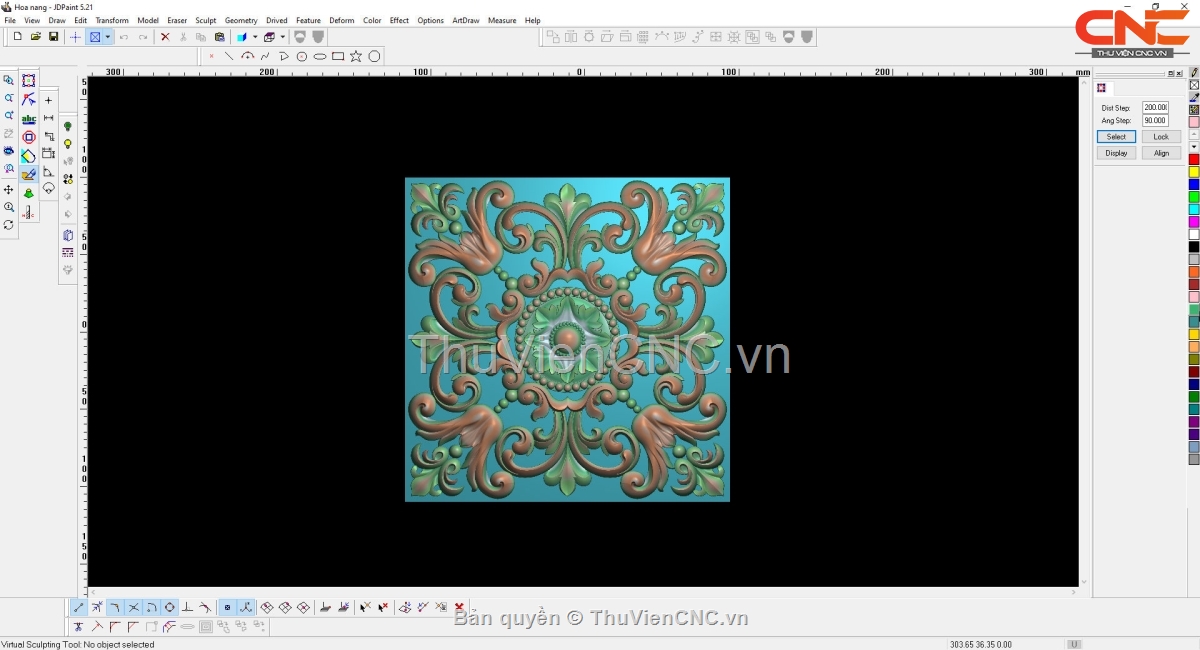This screenshot has width=1200, height=650.
Task: Click the green cone model icon
Action: pyautogui.click(x=29, y=194)
